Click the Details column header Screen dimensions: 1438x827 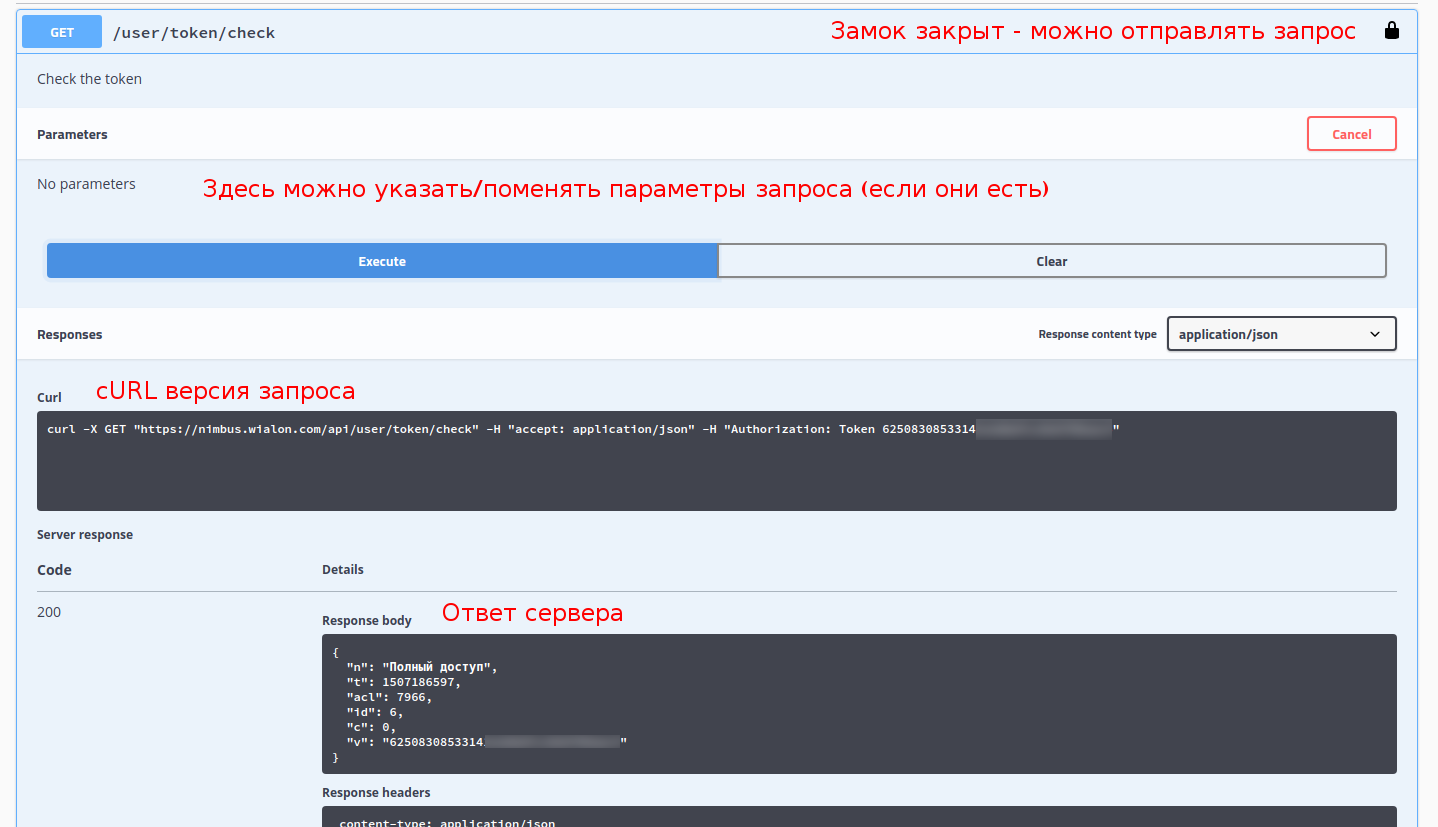[x=343, y=570]
